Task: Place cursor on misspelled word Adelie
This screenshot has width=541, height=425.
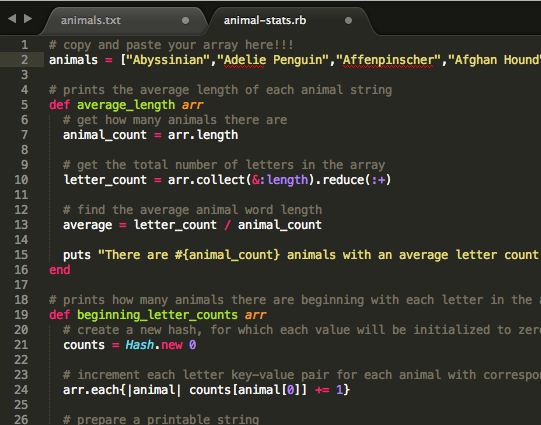Action: 245,60
